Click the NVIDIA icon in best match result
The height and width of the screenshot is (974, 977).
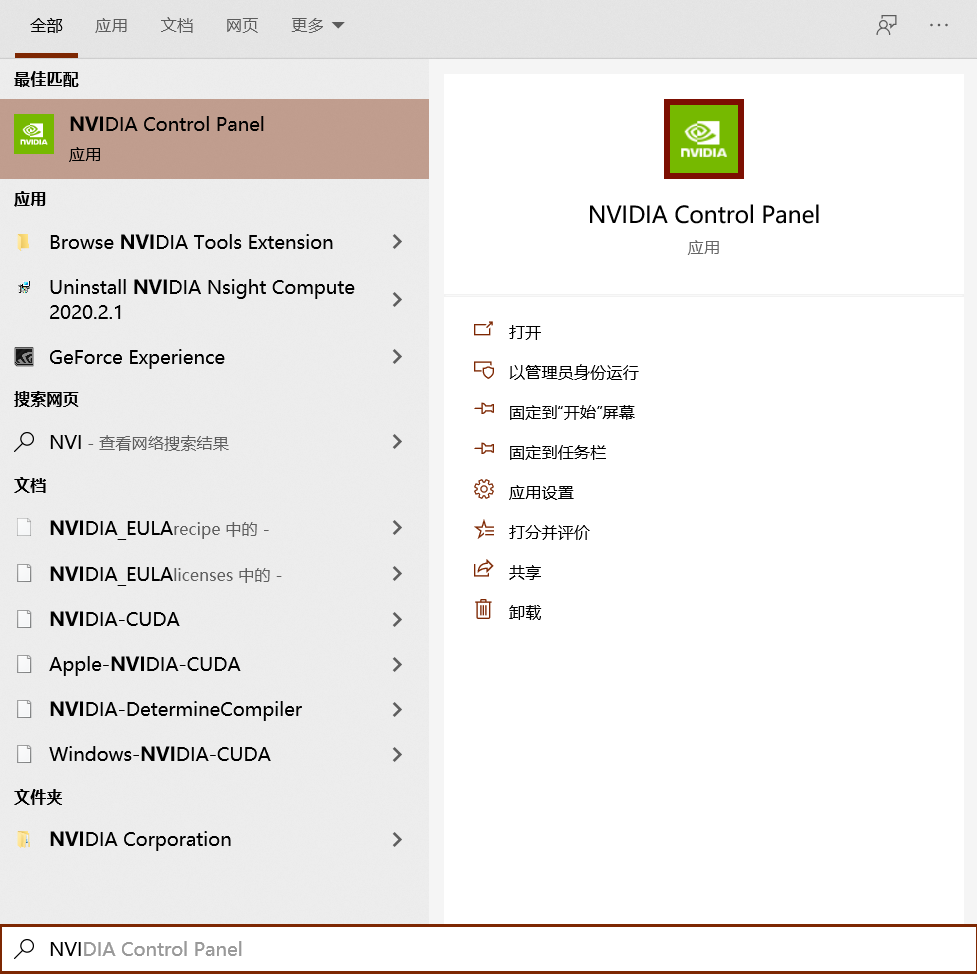point(34,134)
